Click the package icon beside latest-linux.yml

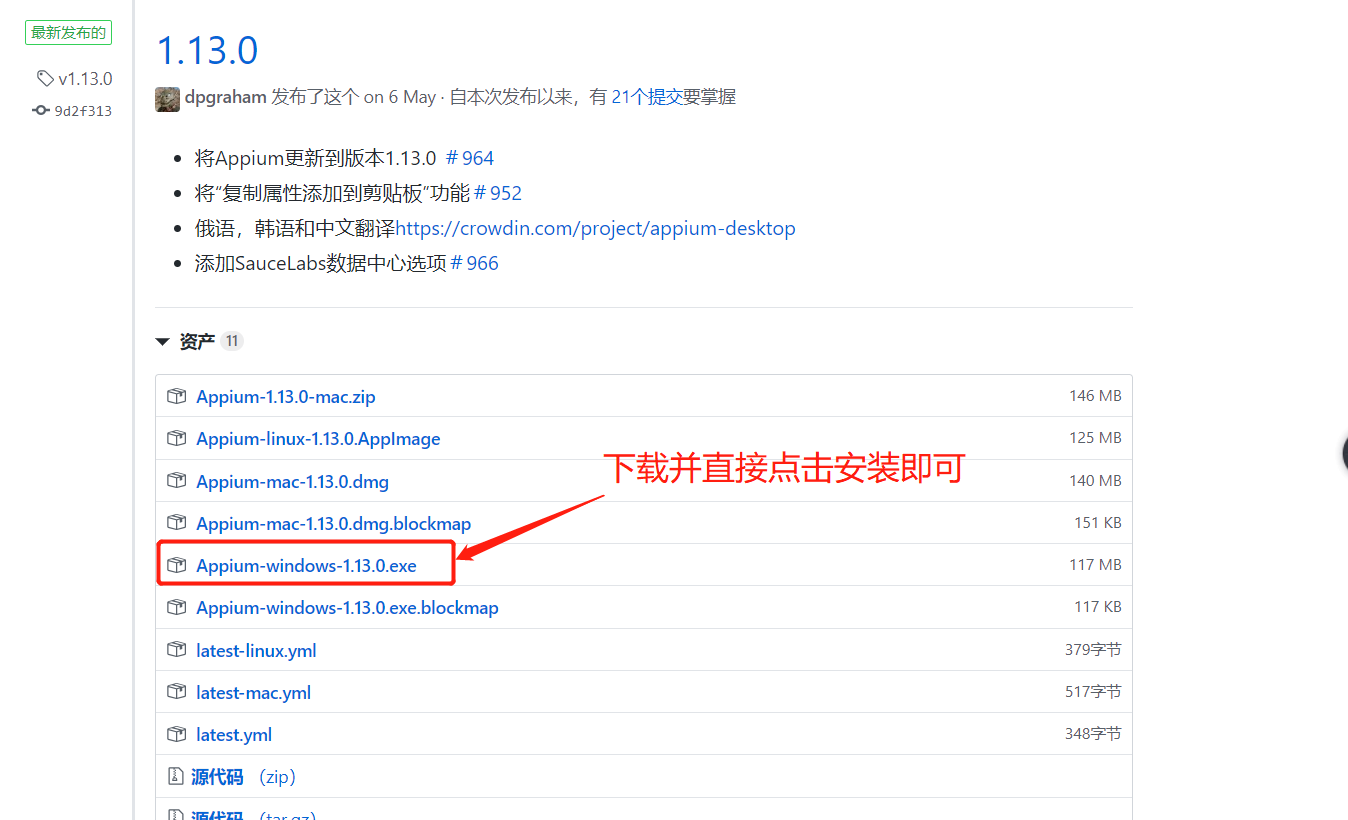177,650
